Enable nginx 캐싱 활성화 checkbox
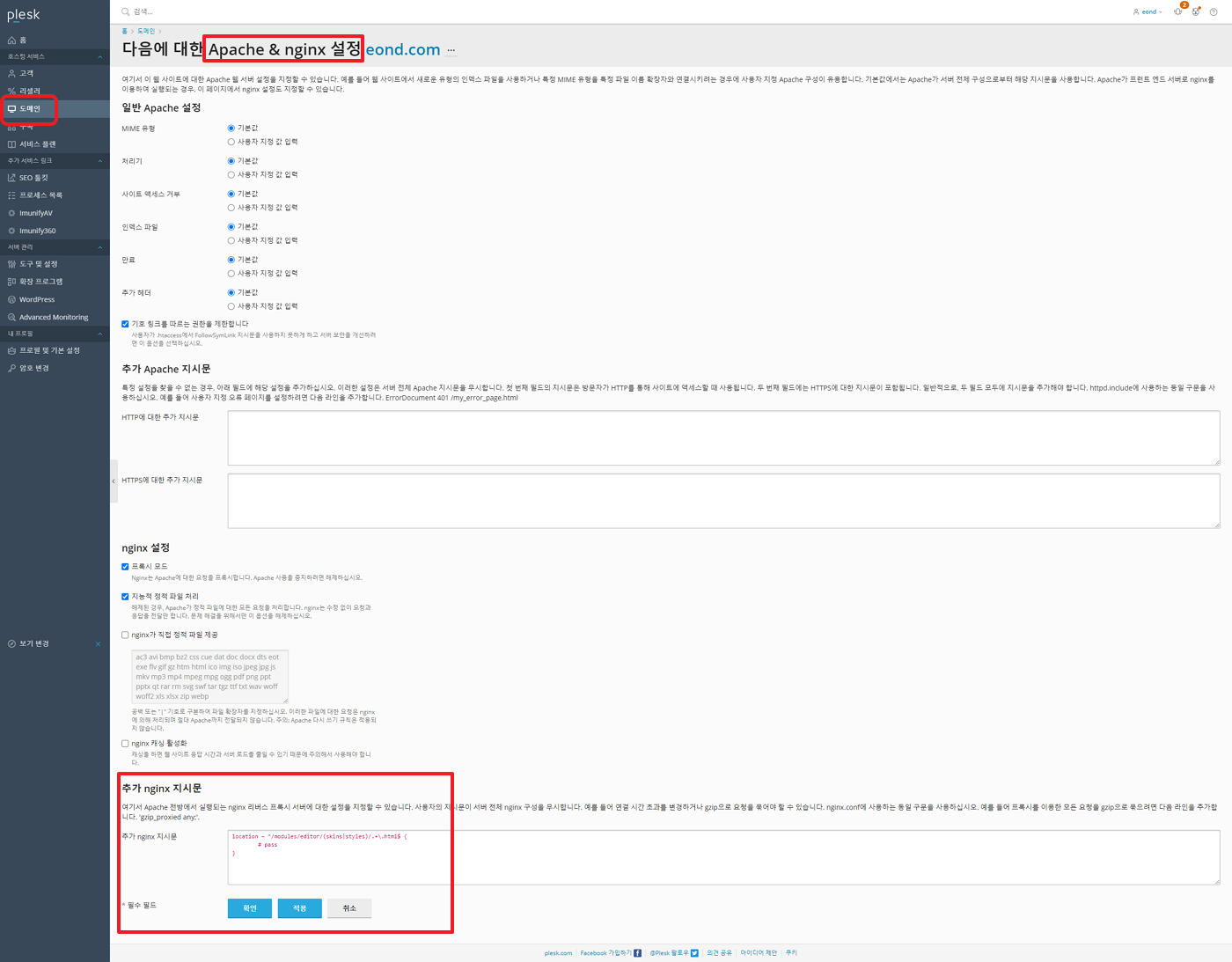This screenshot has height=962, width=1232. pyautogui.click(x=125, y=744)
